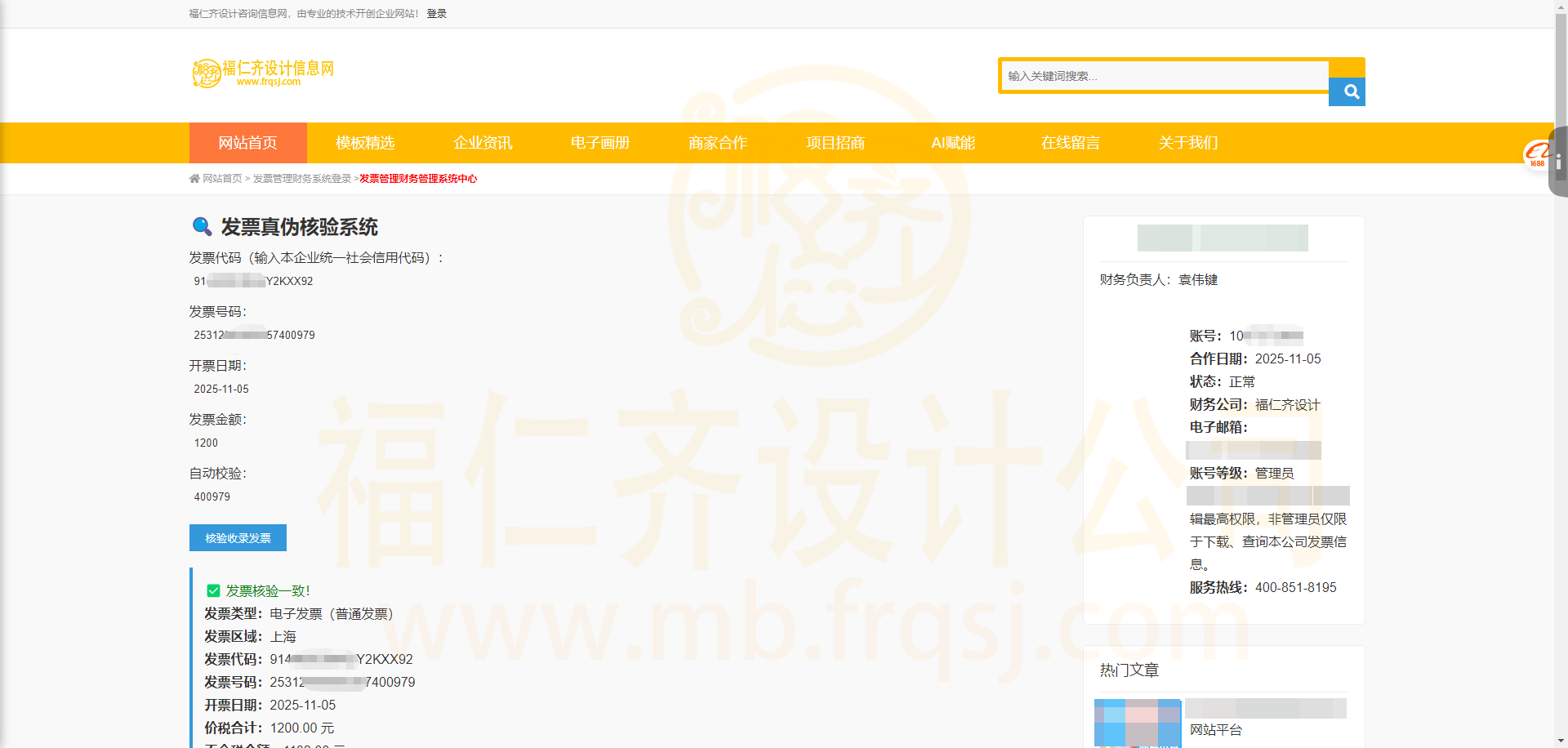Open the 网站首页 menu item
The image size is (1568, 748).
point(247,142)
